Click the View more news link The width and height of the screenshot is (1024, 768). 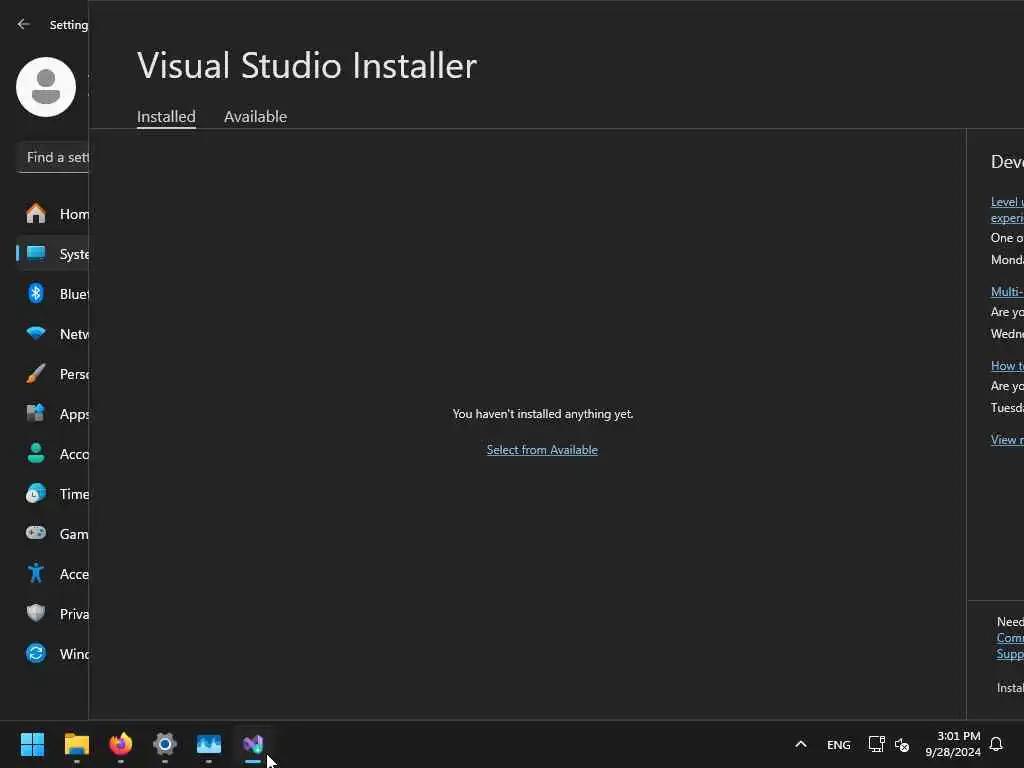1007,440
